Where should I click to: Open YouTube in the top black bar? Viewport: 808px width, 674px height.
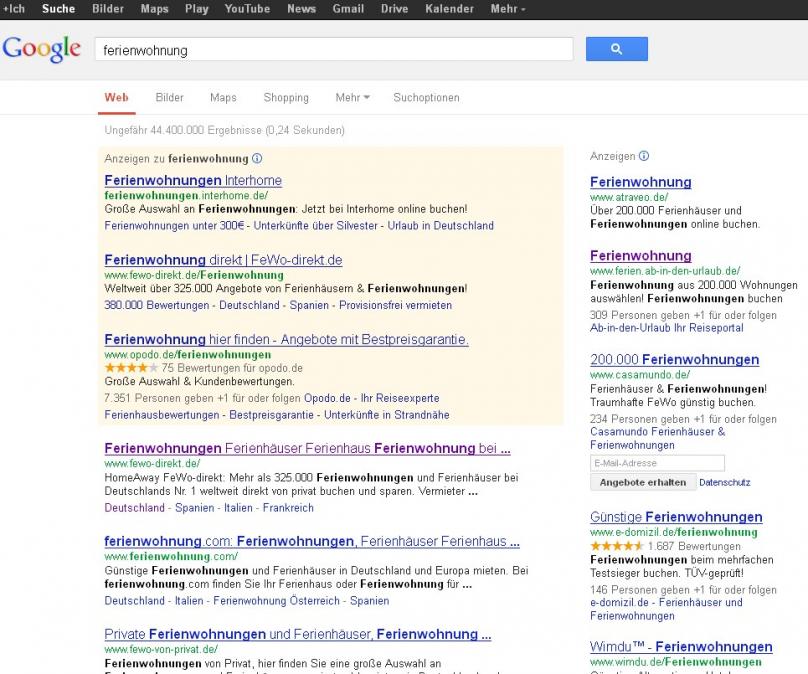pyautogui.click(x=247, y=9)
